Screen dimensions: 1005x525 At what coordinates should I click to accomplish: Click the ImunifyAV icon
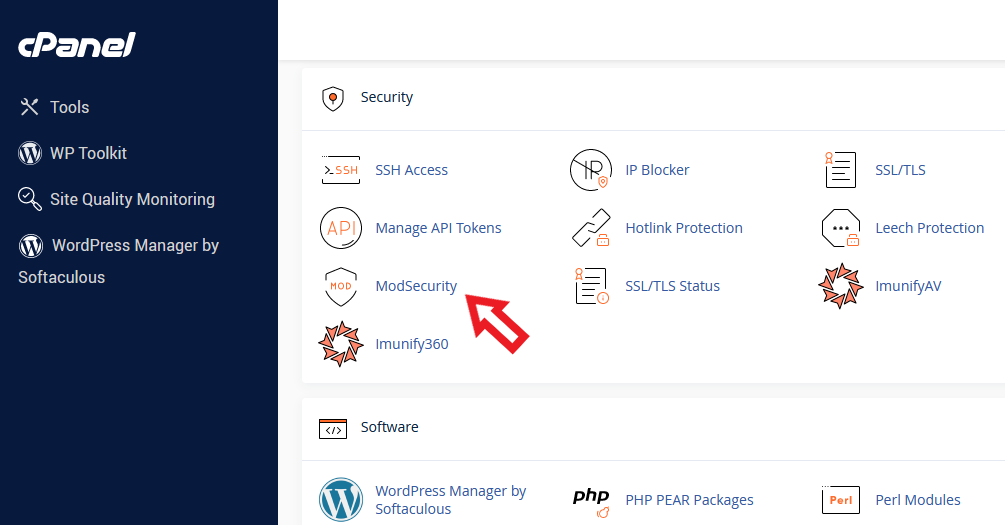(841, 286)
